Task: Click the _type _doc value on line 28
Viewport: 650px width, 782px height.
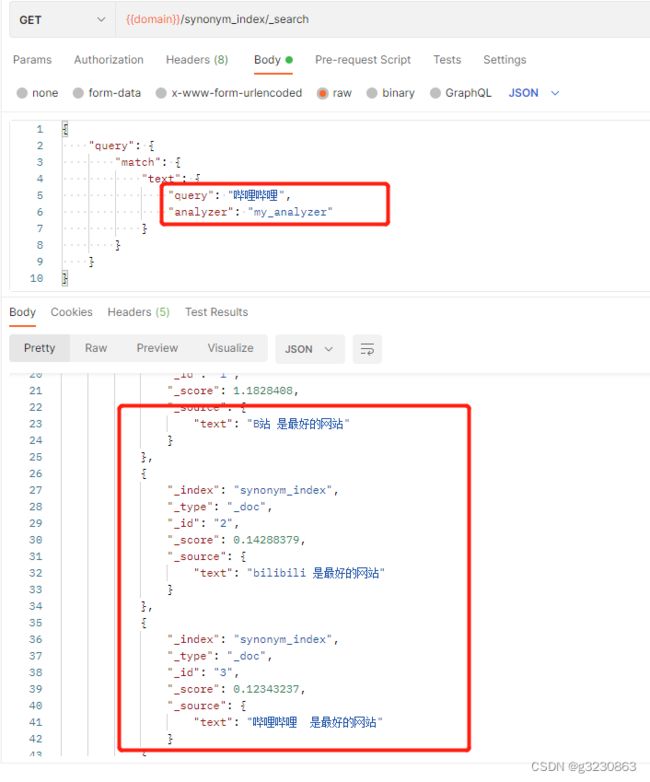Action: coord(247,507)
